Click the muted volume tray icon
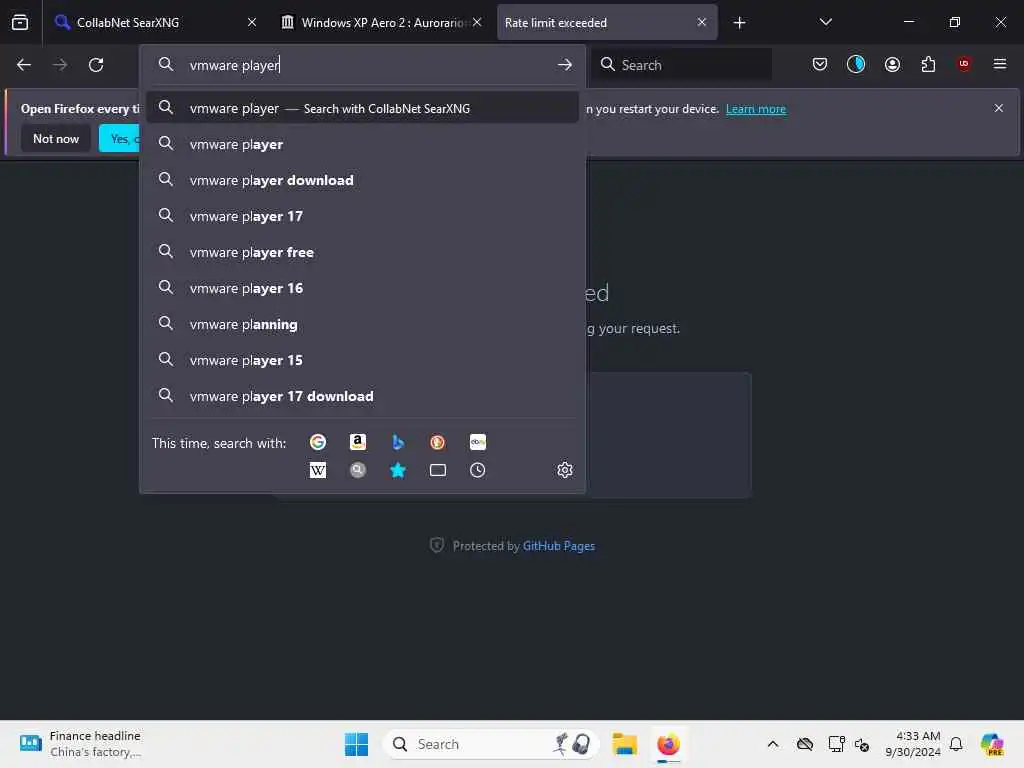The height and width of the screenshot is (768, 1024). pos(861,744)
